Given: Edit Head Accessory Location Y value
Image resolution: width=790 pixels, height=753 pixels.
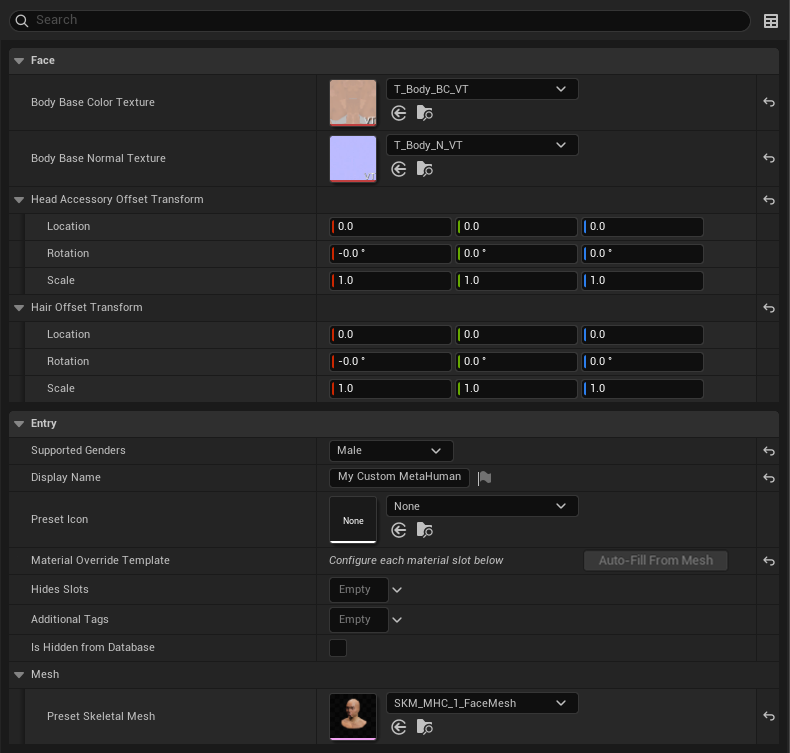Looking at the screenshot, I should 516,227.
